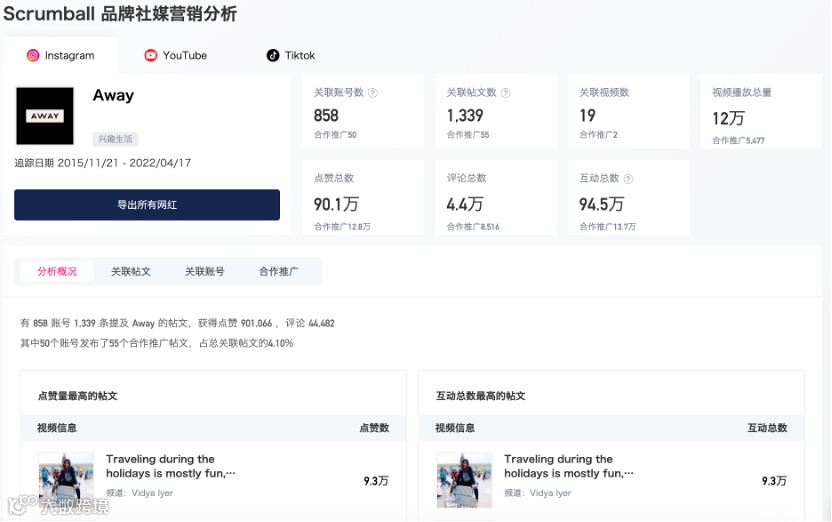832x522 pixels.
Task: Click the 1,339 关联帖文数 value
Action: 465,115
